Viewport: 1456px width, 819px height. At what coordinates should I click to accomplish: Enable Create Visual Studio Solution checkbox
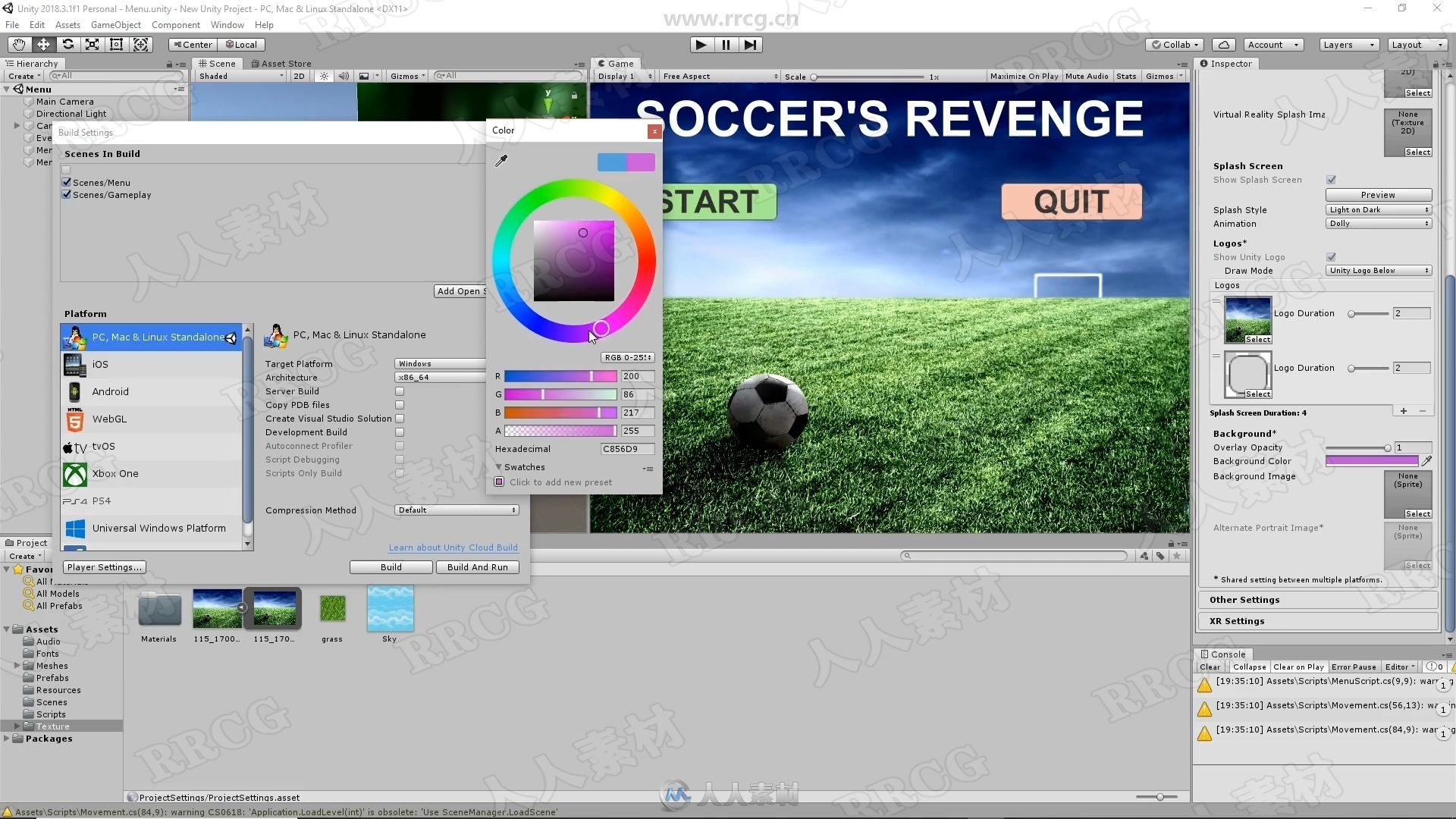(x=400, y=419)
